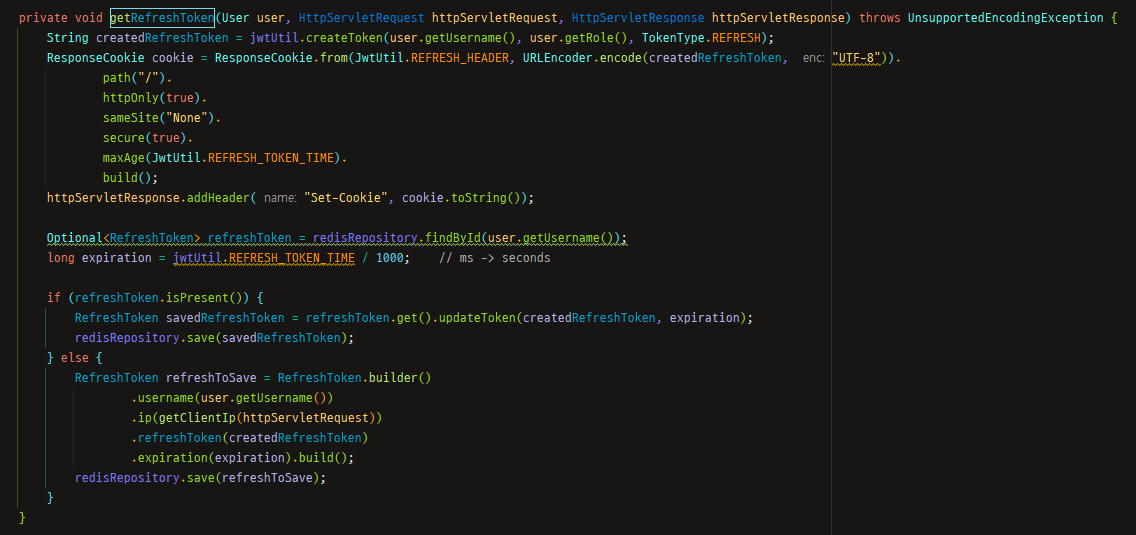Click the URLEncoder class reference
The width and height of the screenshot is (1136, 535).
(x=559, y=57)
